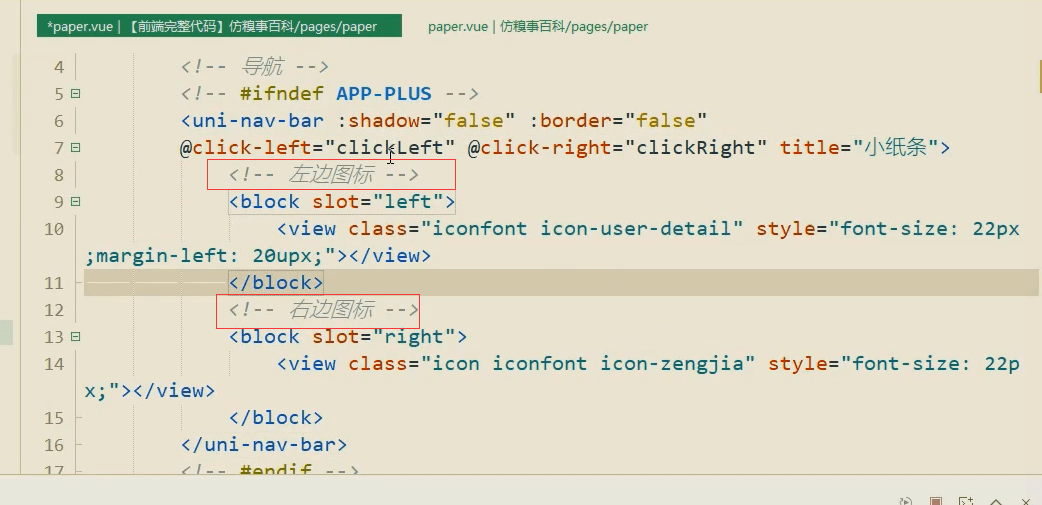1042x505 pixels.
Task: Click line number 16 in the gutter
Action: [x=54, y=445]
